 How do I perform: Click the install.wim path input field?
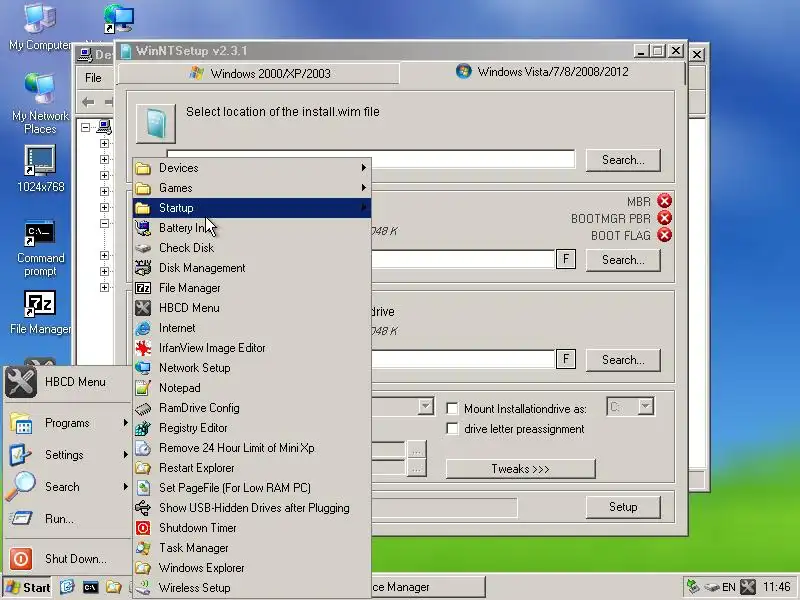[x=371, y=159]
